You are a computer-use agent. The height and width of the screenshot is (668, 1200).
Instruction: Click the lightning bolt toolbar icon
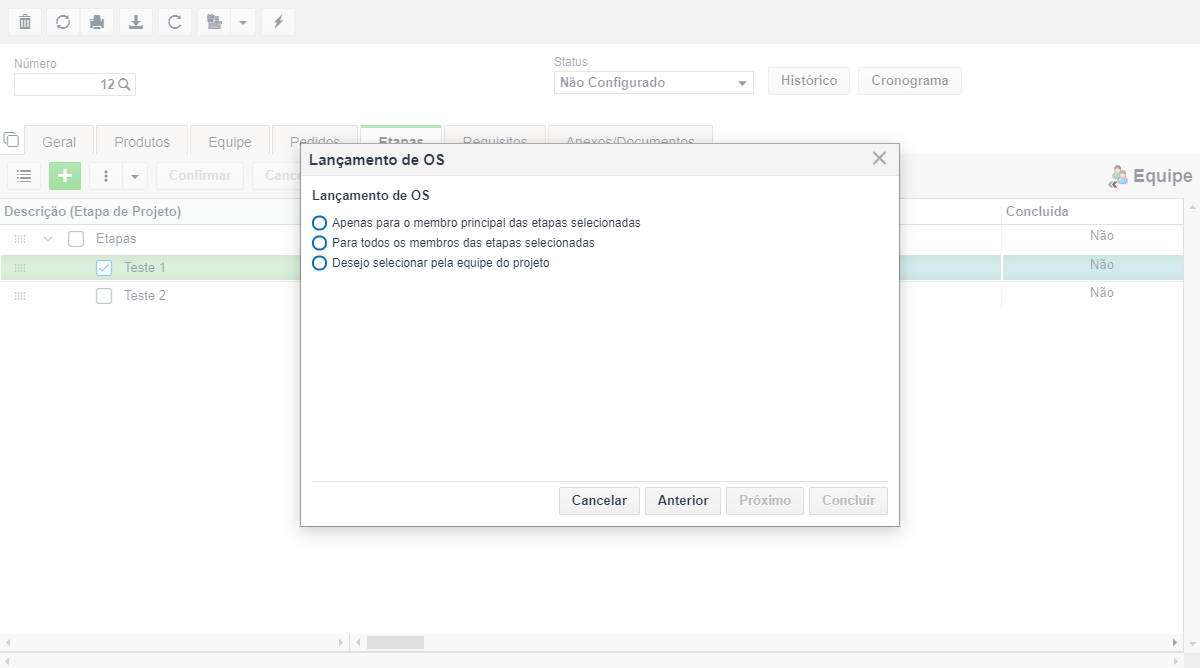(x=278, y=22)
